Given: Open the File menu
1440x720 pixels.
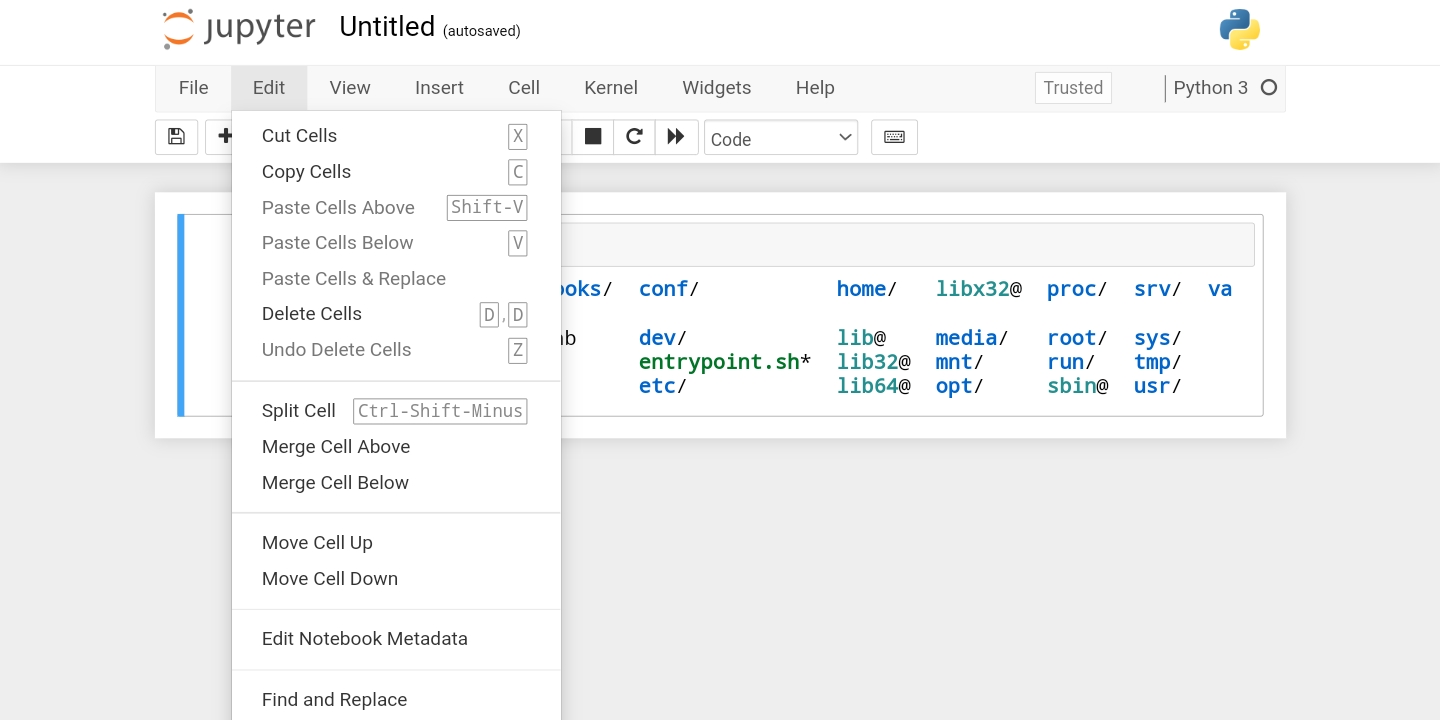Looking at the screenshot, I should coord(193,88).
